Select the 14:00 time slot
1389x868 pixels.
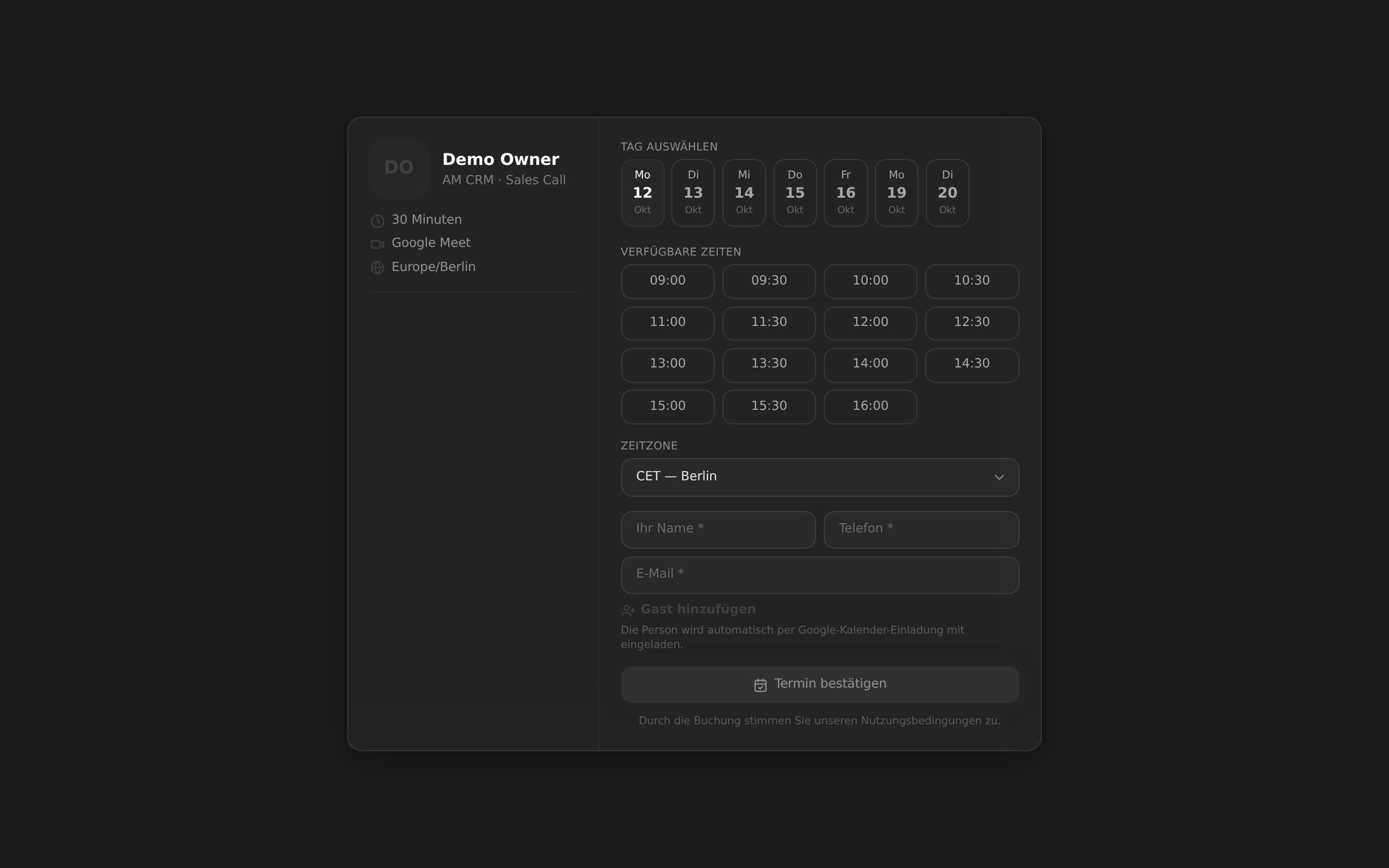coord(870,365)
